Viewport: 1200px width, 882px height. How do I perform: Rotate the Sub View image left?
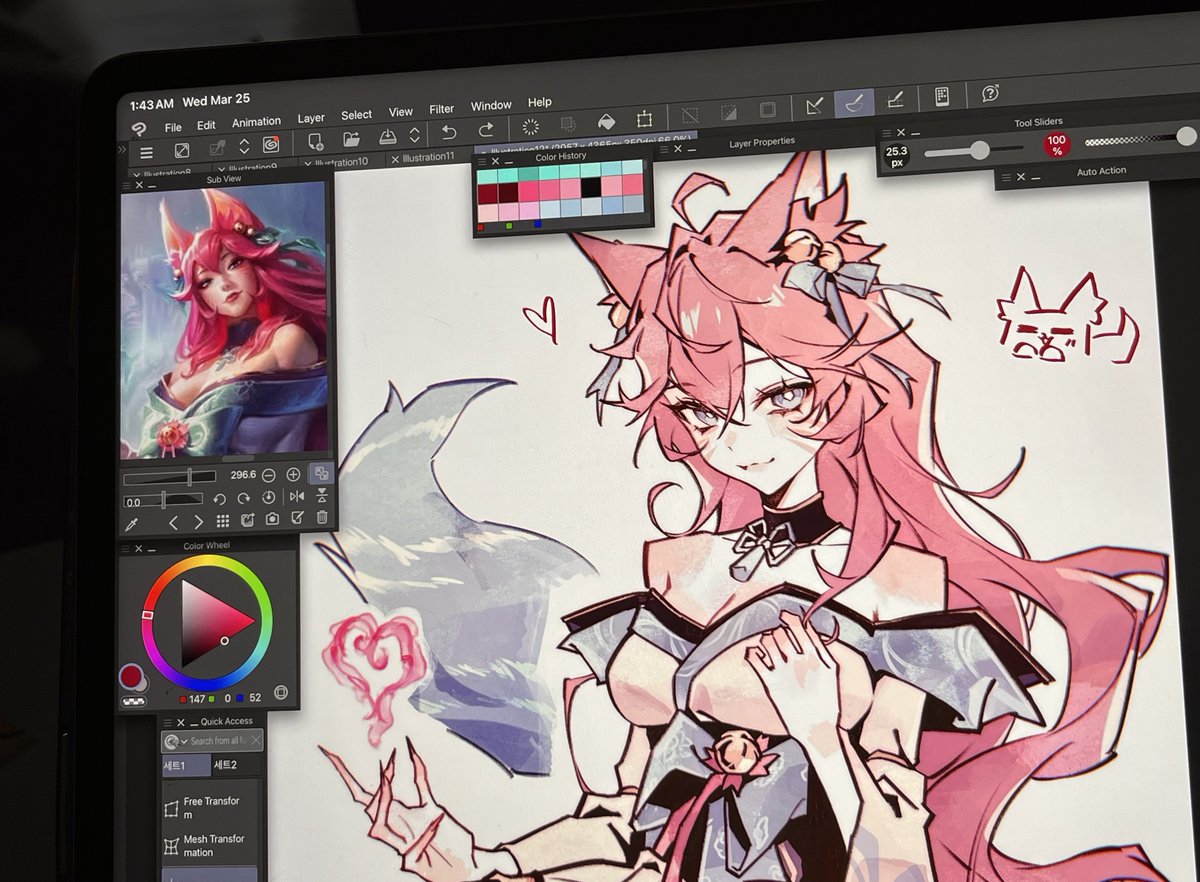pos(219,498)
